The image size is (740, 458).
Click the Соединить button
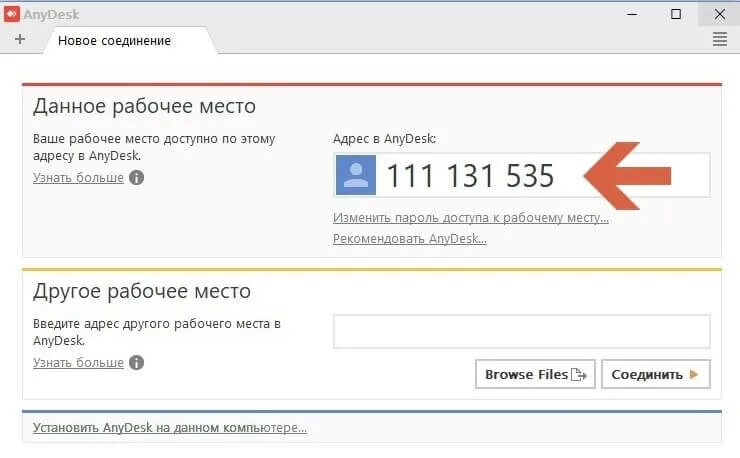click(656, 374)
